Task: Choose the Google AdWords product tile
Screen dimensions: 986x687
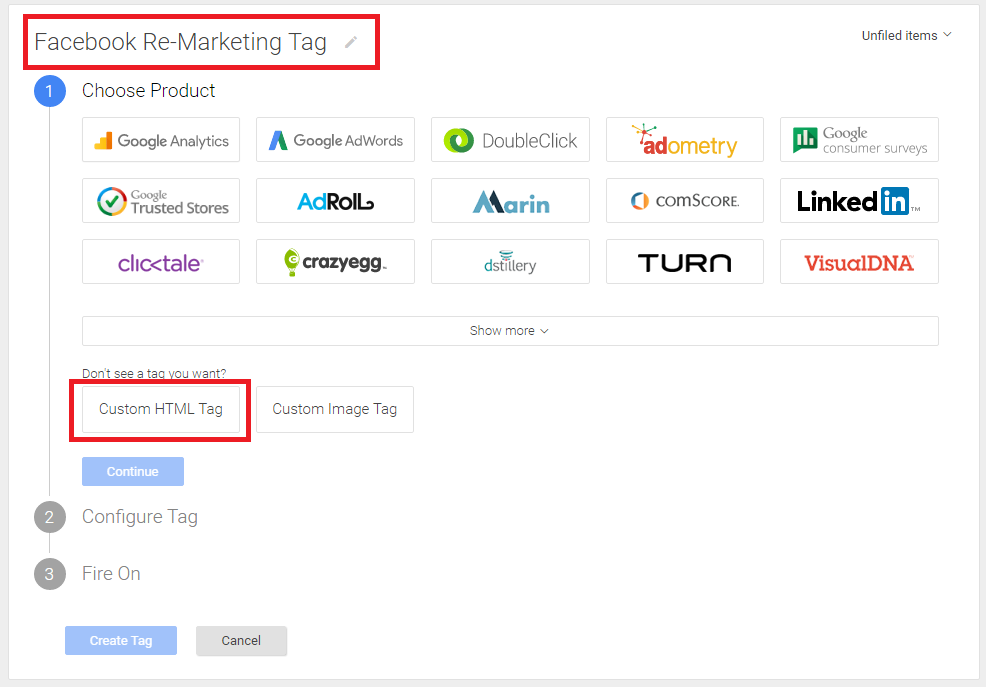Action: click(335, 140)
